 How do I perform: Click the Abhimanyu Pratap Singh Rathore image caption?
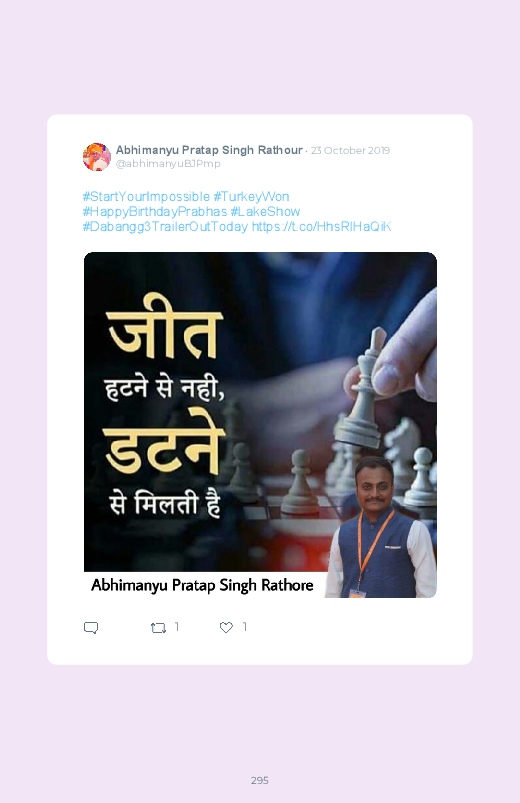tap(202, 585)
